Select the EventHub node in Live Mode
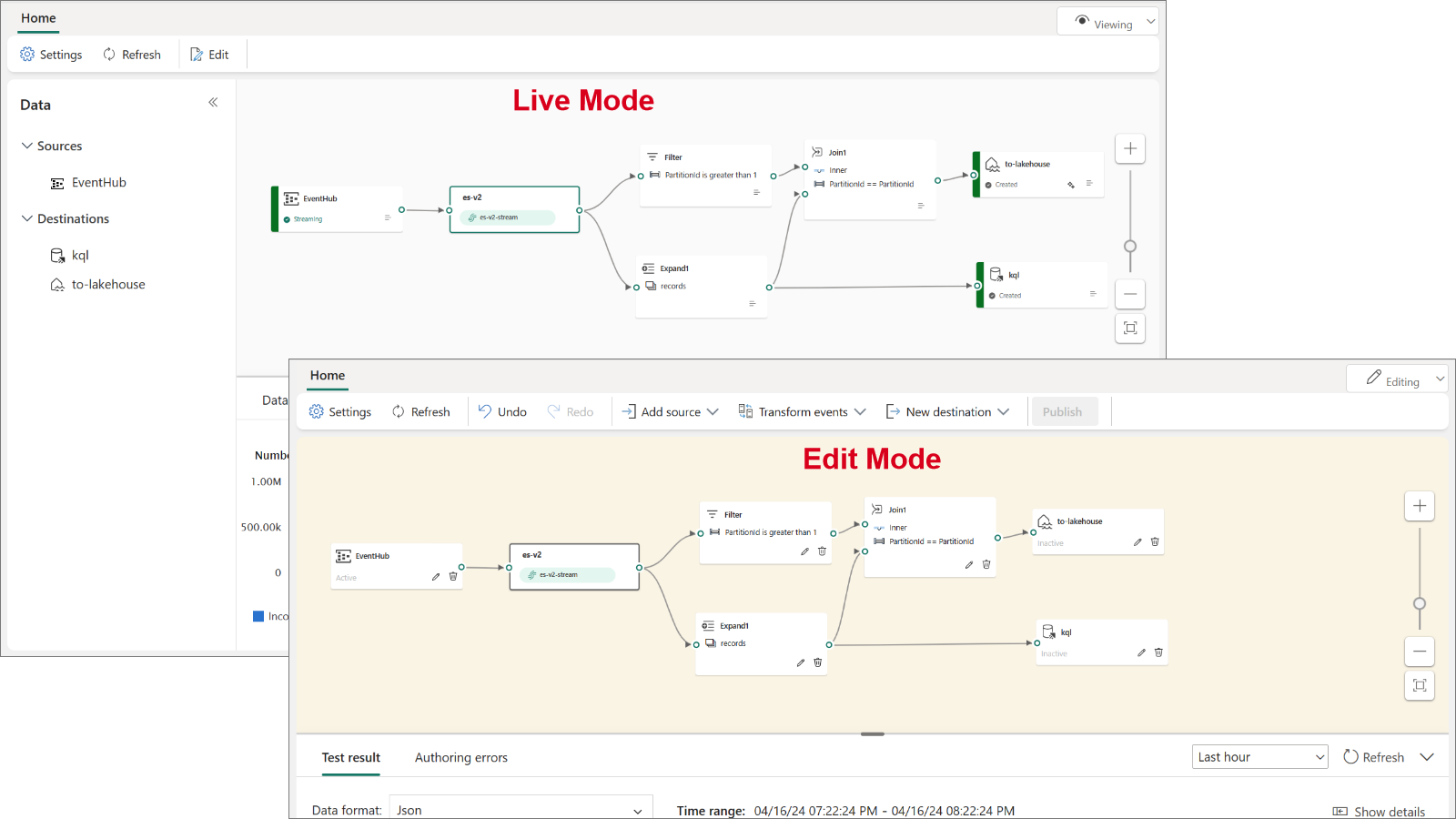 tap(338, 209)
